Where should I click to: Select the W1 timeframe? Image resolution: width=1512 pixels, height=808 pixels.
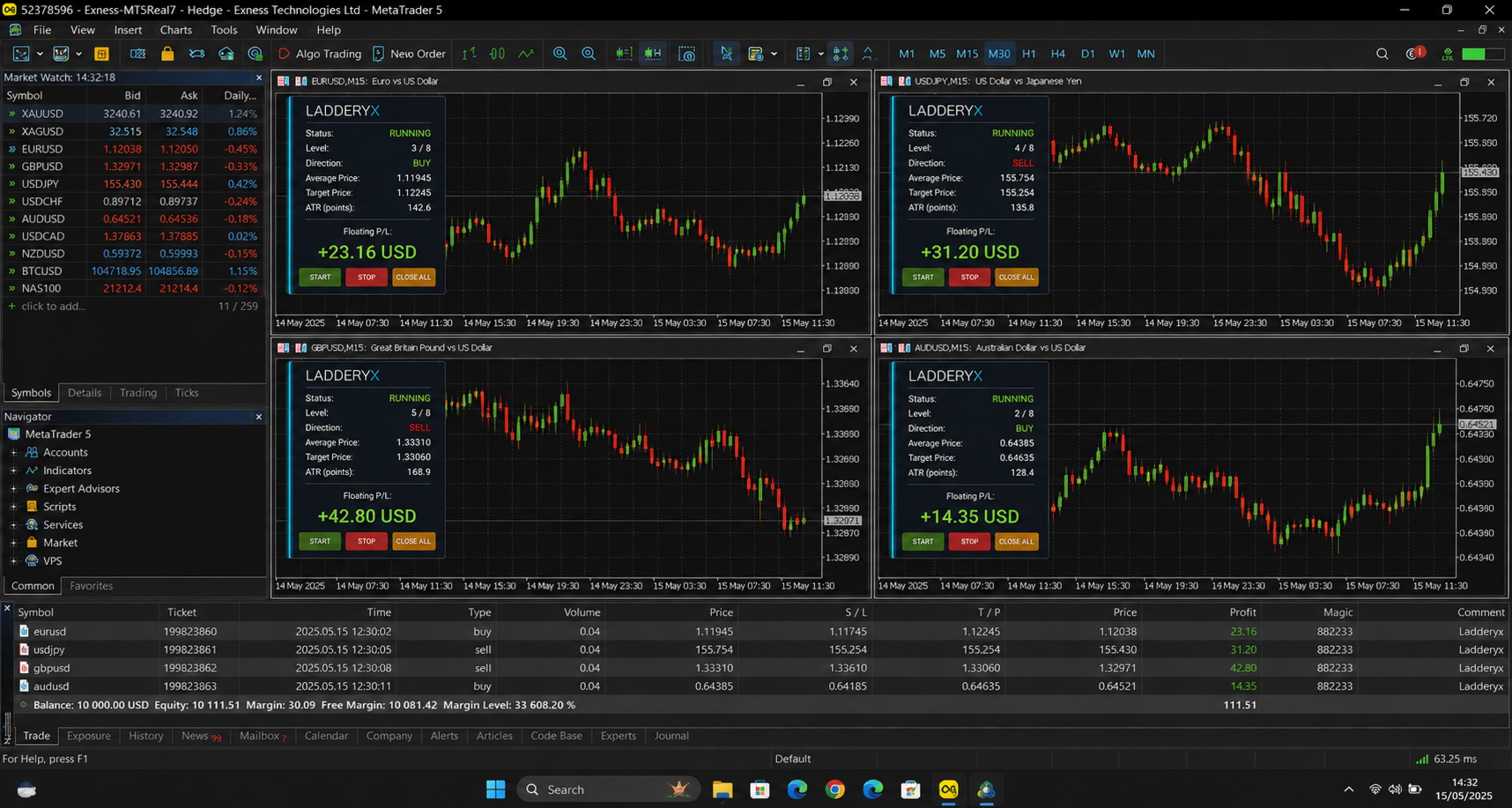pyautogui.click(x=1117, y=54)
